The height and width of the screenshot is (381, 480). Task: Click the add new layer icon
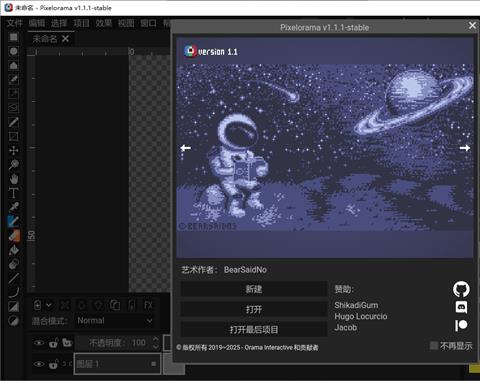tap(37, 305)
